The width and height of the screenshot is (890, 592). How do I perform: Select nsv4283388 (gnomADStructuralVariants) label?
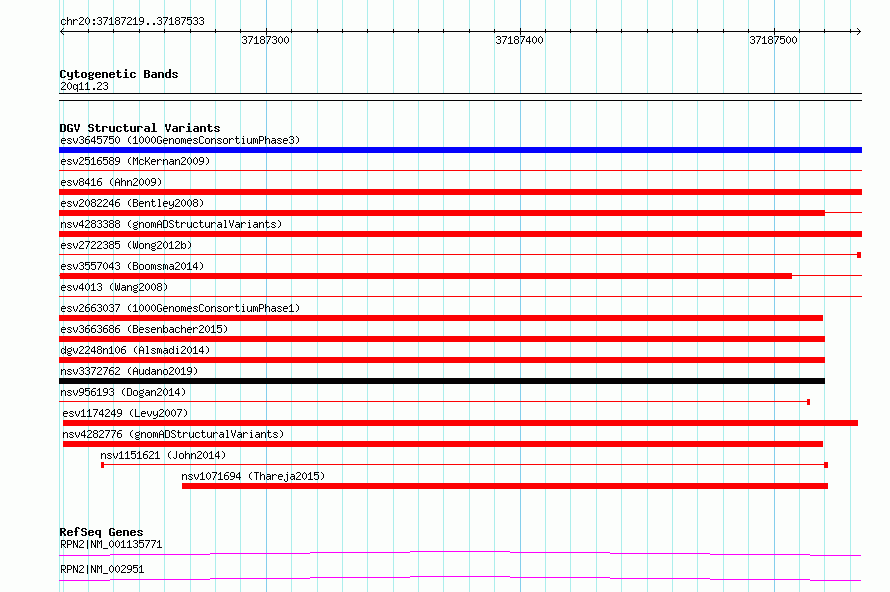click(171, 224)
